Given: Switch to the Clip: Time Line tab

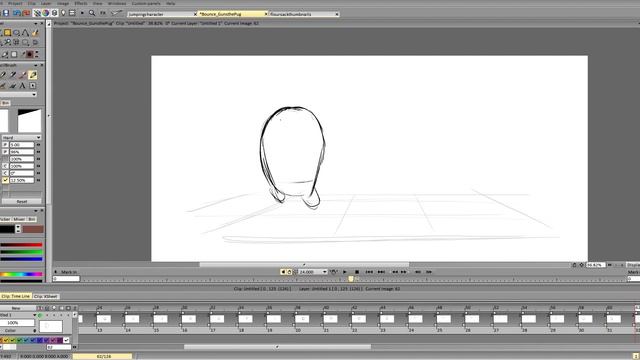Looking at the screenshot, I should [16, 296].
